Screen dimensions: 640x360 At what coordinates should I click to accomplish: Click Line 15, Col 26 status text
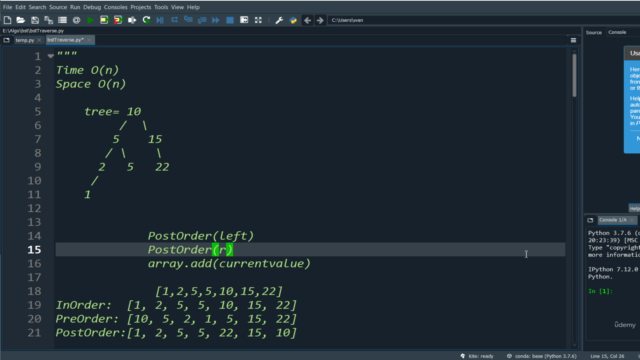tap(607, 356)
